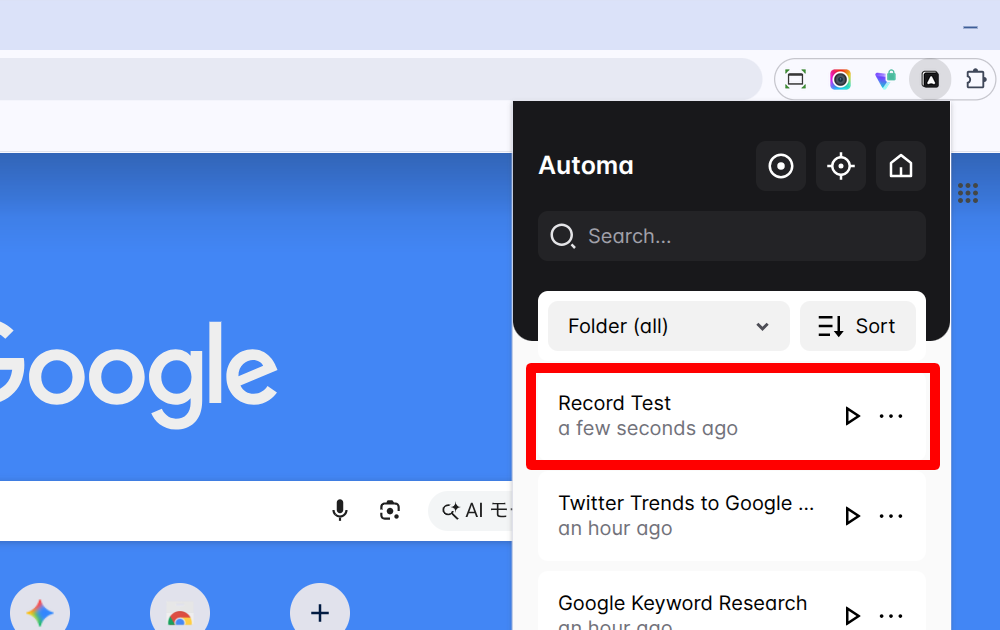This screenshot has height=630, width=1000.
Task: Click the VPN shield extension icon
Action: tap(885, 80)
